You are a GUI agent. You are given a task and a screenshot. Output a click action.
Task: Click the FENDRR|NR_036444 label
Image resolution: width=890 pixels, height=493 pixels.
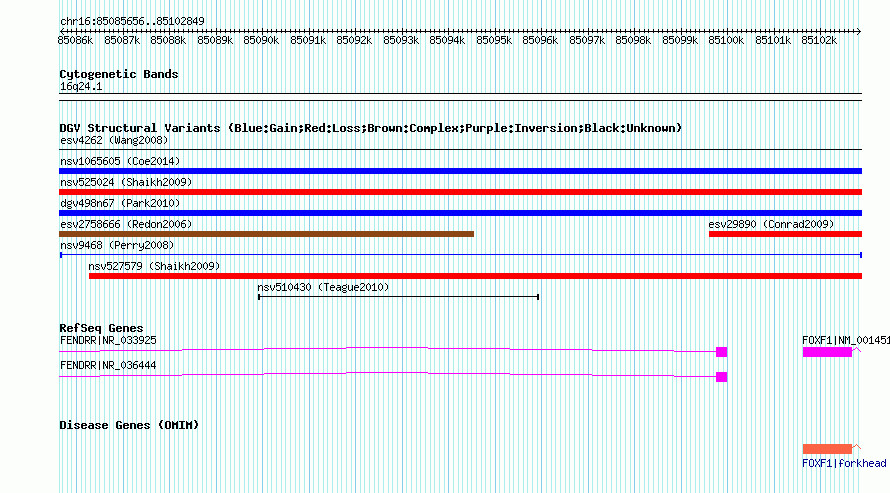(x=108, y=365)
